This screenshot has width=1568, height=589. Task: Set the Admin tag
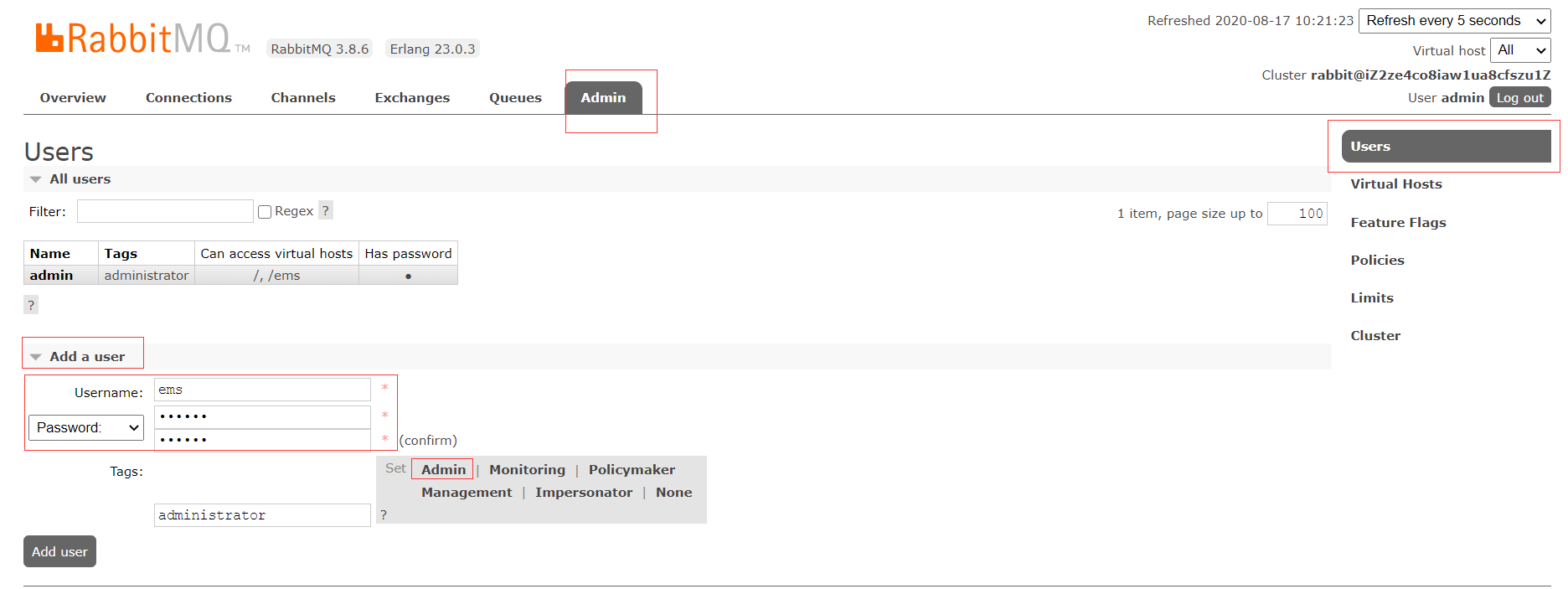(443, 469)
